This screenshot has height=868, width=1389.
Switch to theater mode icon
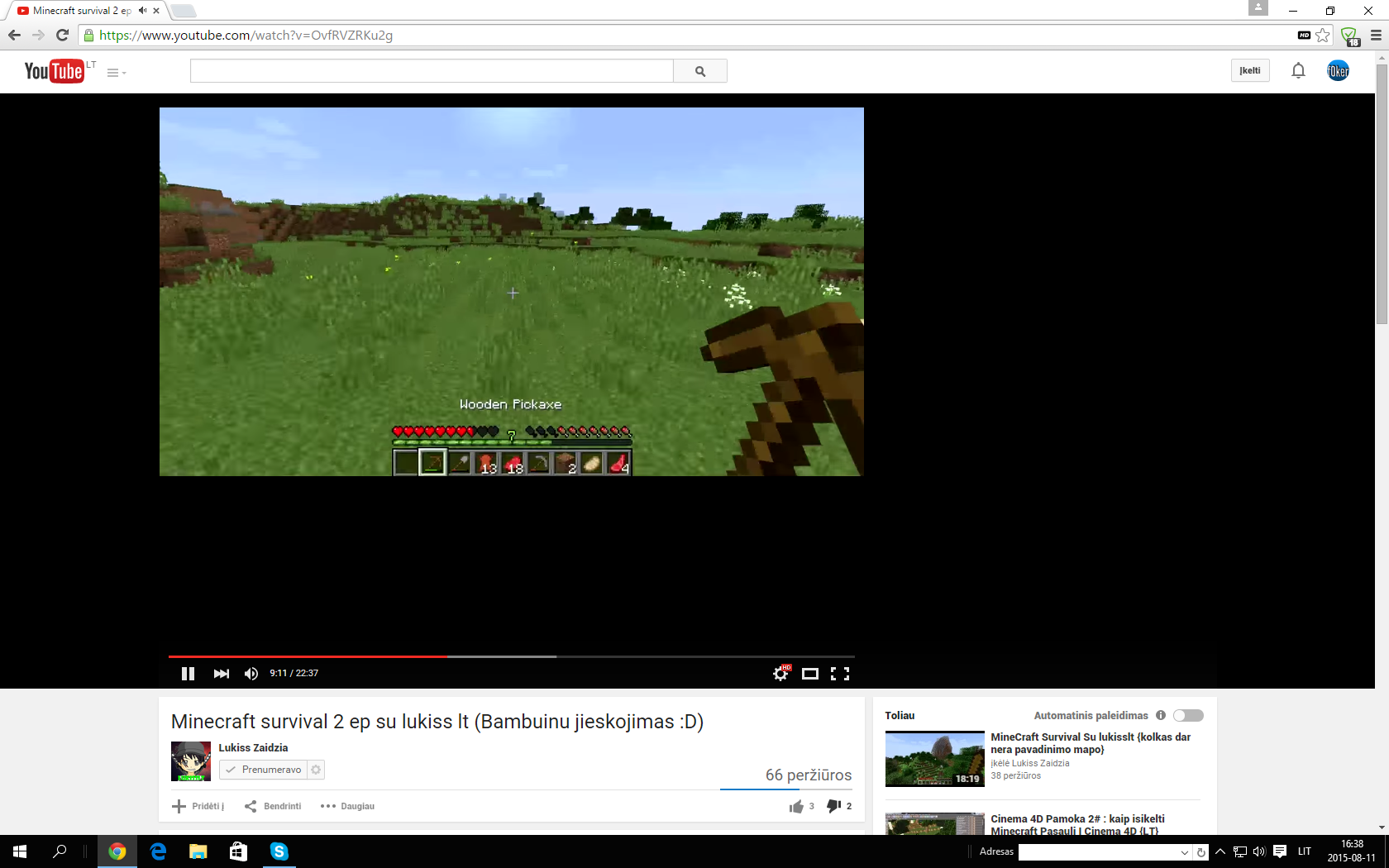coord(810,674)
